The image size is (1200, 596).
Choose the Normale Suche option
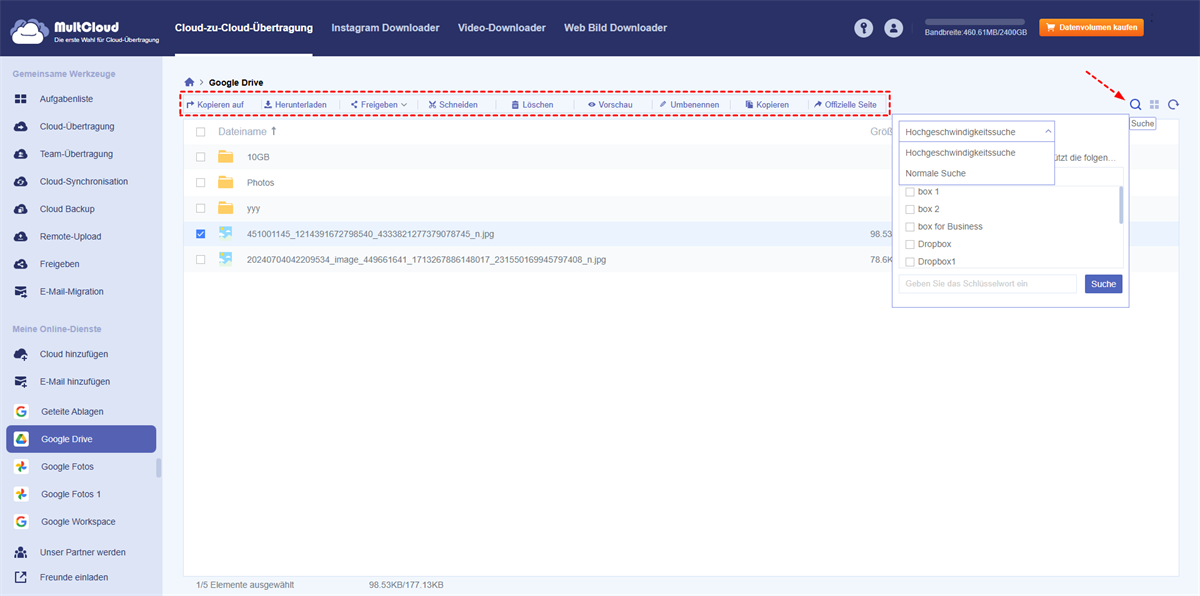point(977,173)
